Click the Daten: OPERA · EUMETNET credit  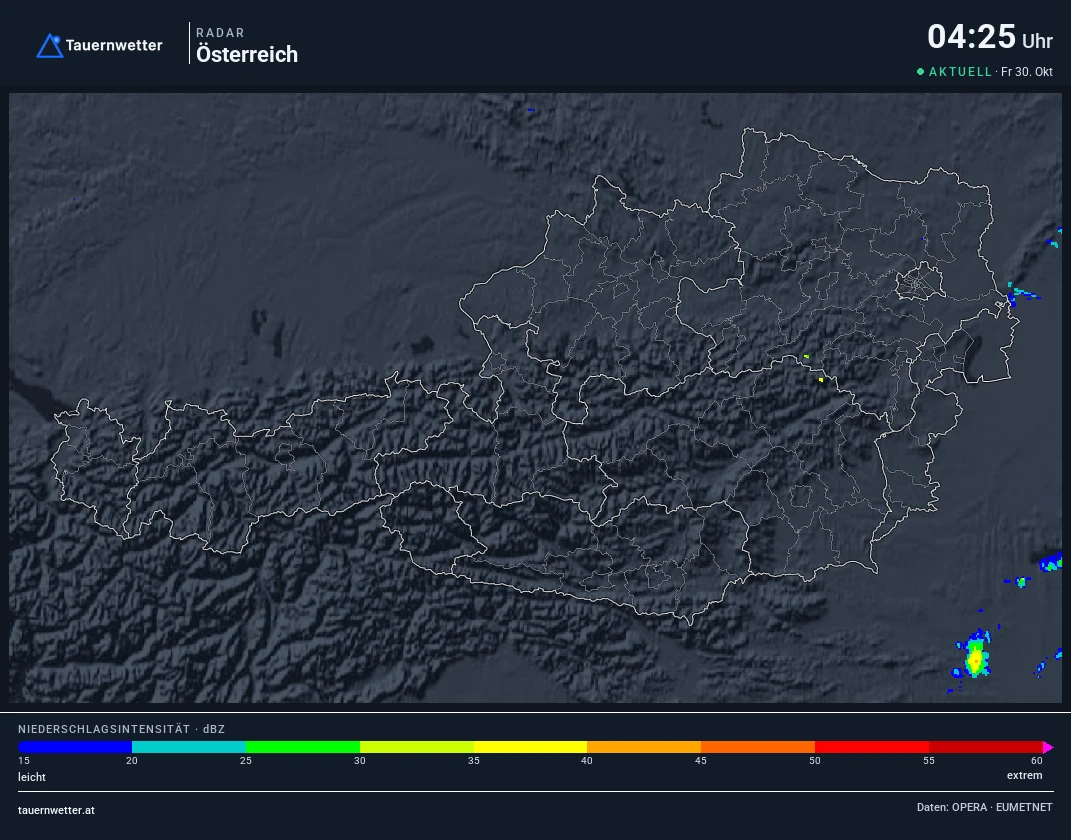tap(984, 807)
